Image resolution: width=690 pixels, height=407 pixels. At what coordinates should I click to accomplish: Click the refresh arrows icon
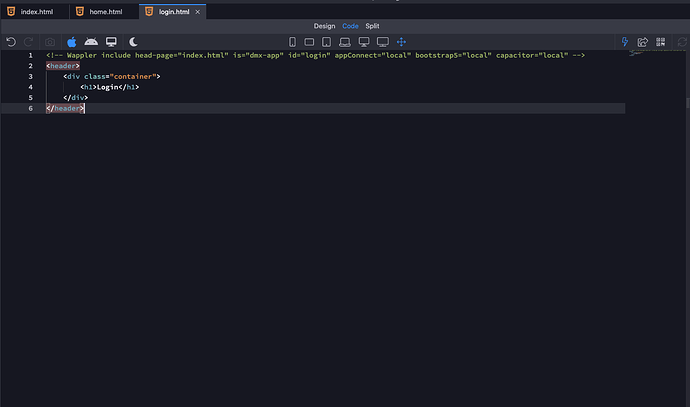pyautogui.click(x=682, y=42)
